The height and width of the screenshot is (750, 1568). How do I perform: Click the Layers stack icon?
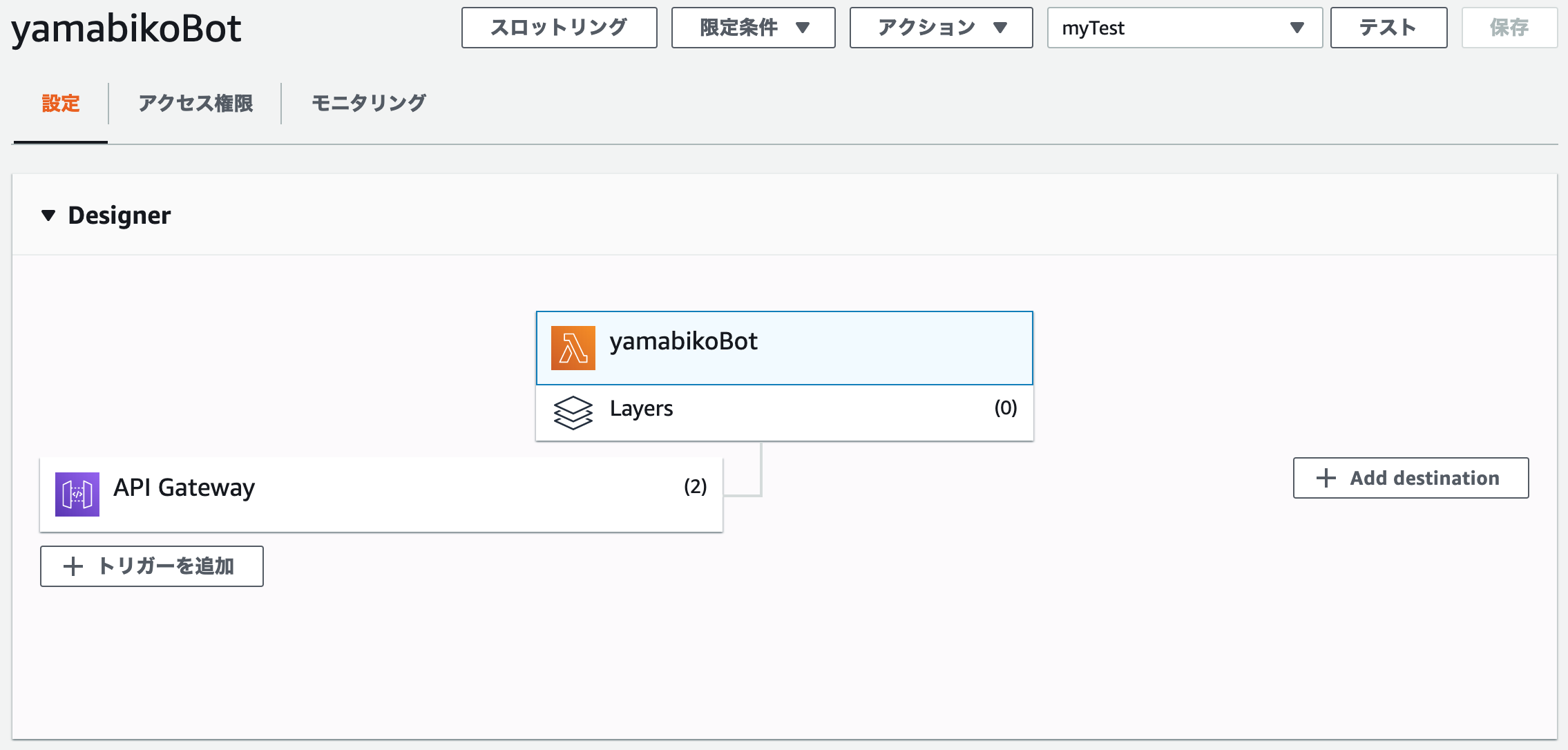coord(573,412)
